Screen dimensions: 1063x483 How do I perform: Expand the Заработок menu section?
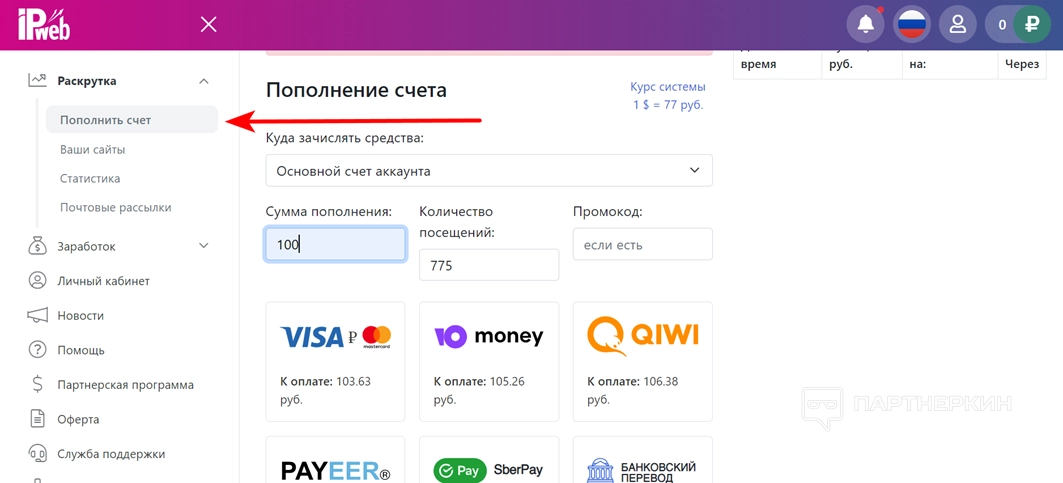[204, 246]
